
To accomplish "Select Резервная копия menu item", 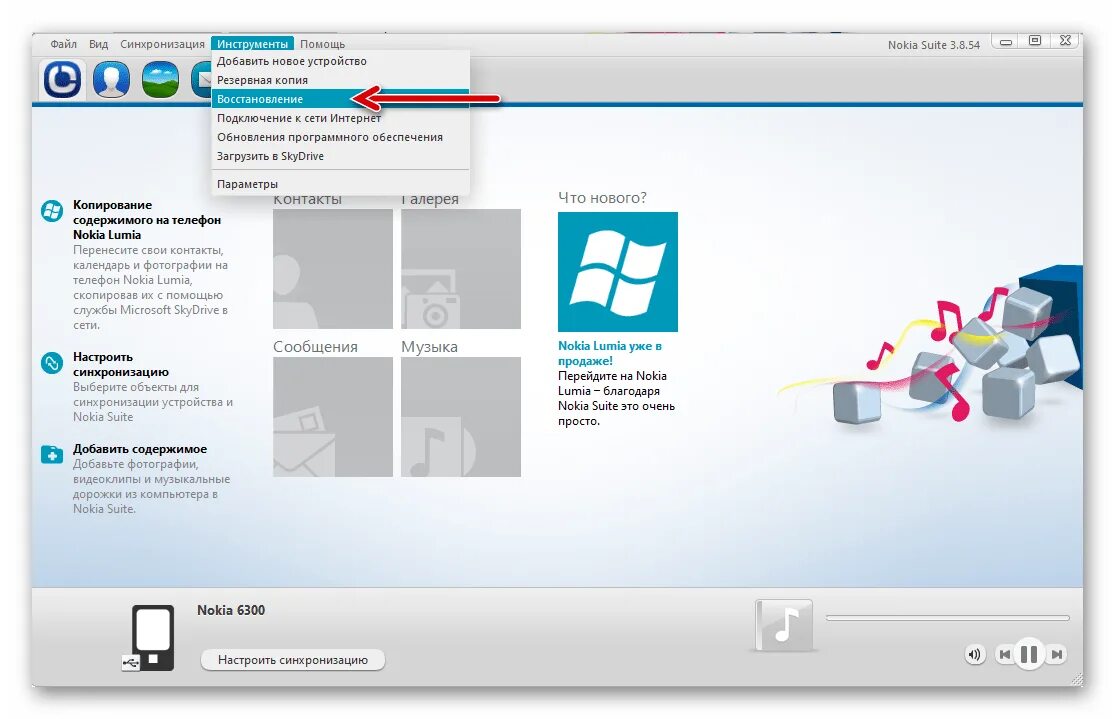I will [x=341, y=80].
